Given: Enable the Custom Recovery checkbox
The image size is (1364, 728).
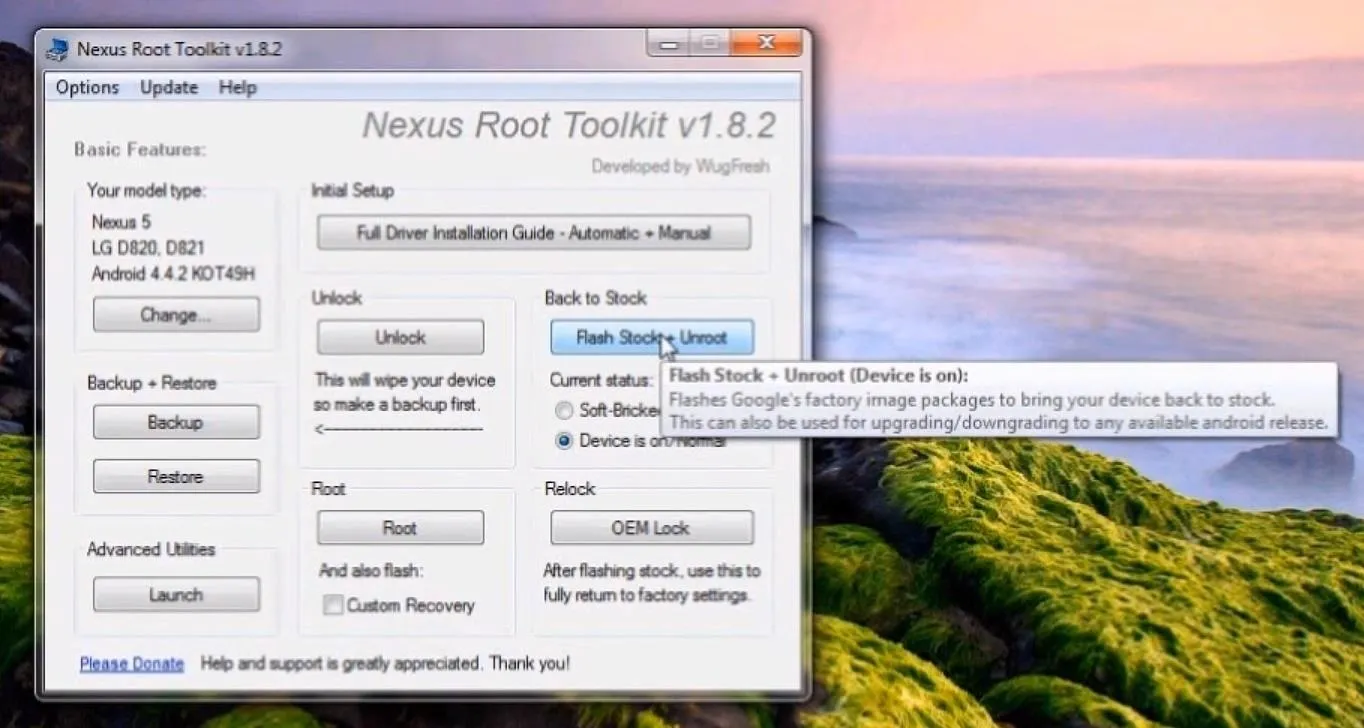Looking at the screenshot, I should 333,605.
